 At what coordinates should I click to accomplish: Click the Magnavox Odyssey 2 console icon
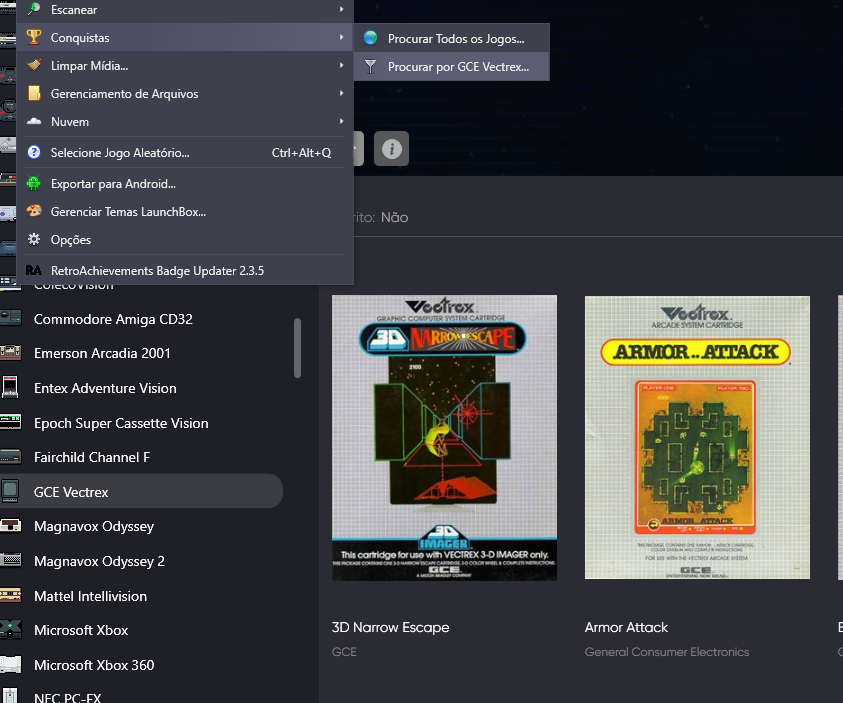click(x=11, y=561)
